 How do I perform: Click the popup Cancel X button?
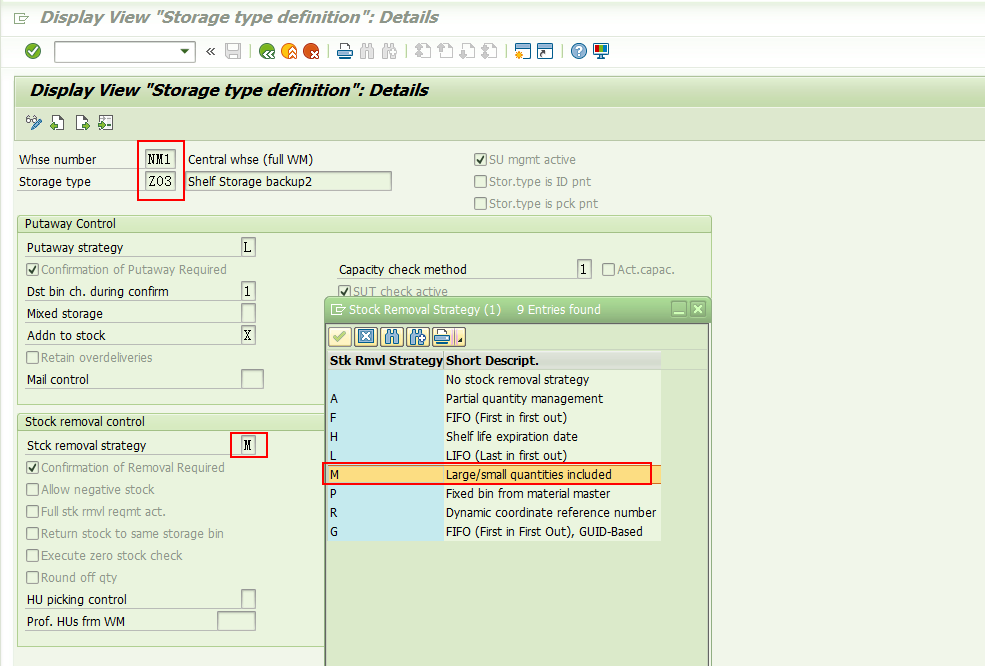coord(366,337)
